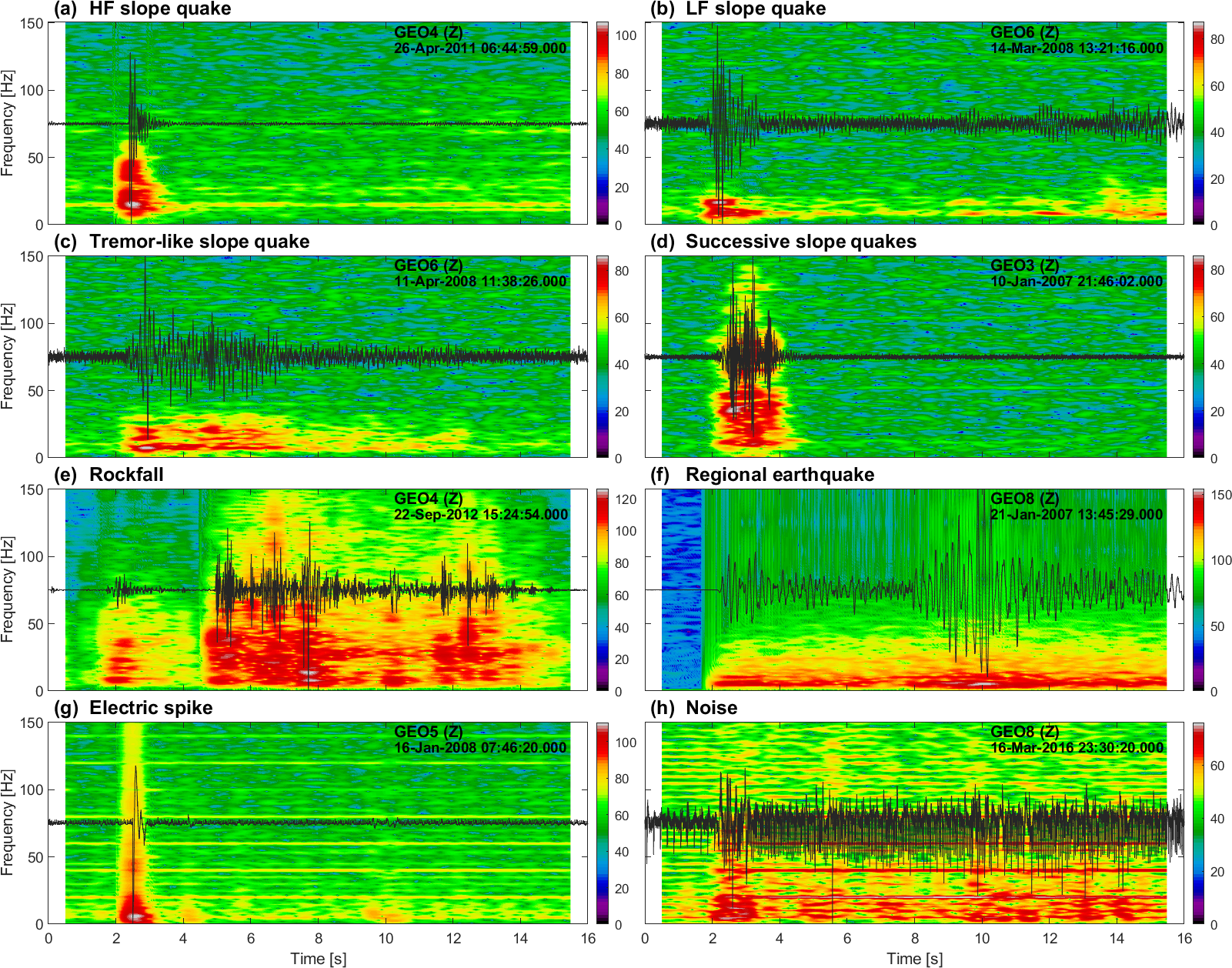
Task: Click the LF slope quake panel title
Action: click(755, 9)
